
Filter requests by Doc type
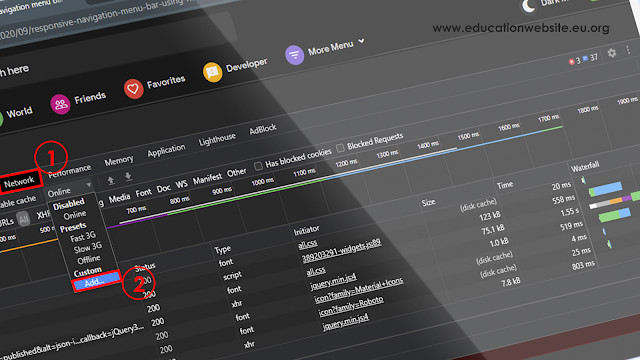click(164, 189)
